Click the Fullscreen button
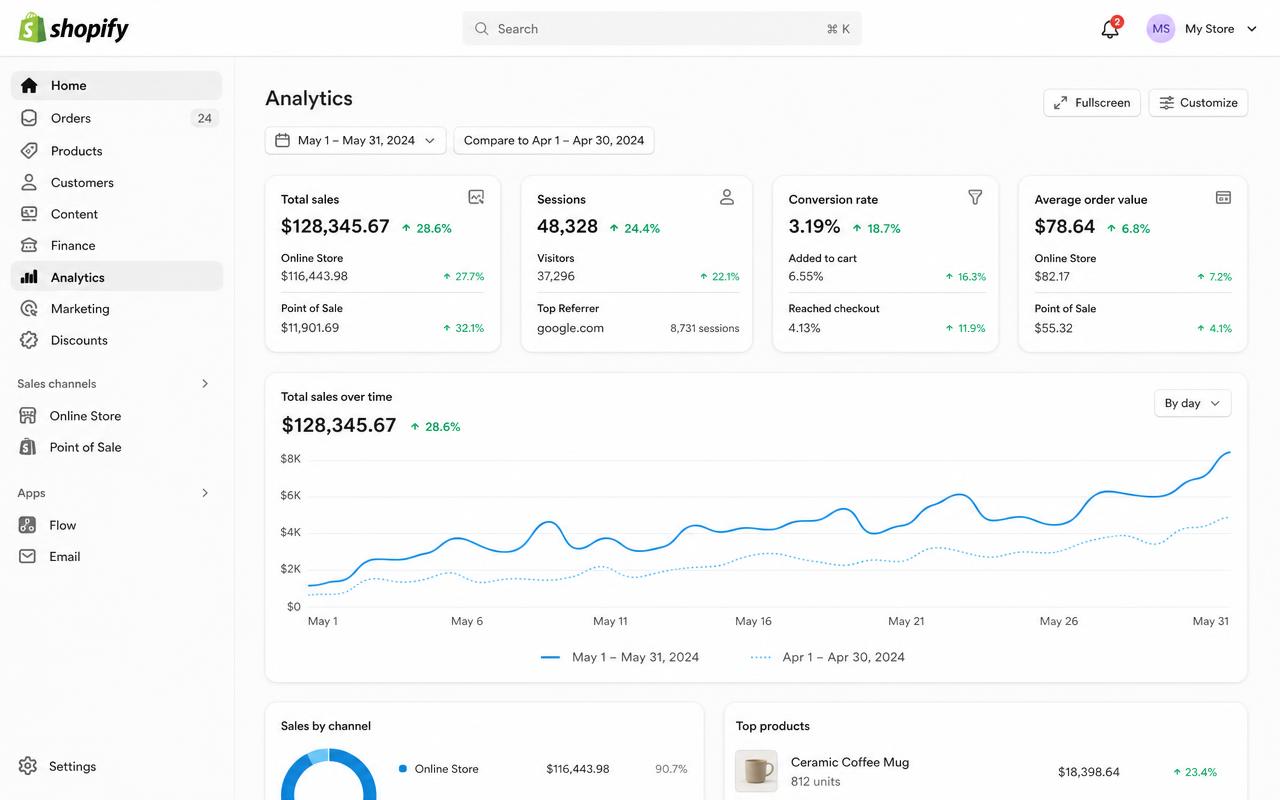Screen dimensions: 1280x800 1092,103
